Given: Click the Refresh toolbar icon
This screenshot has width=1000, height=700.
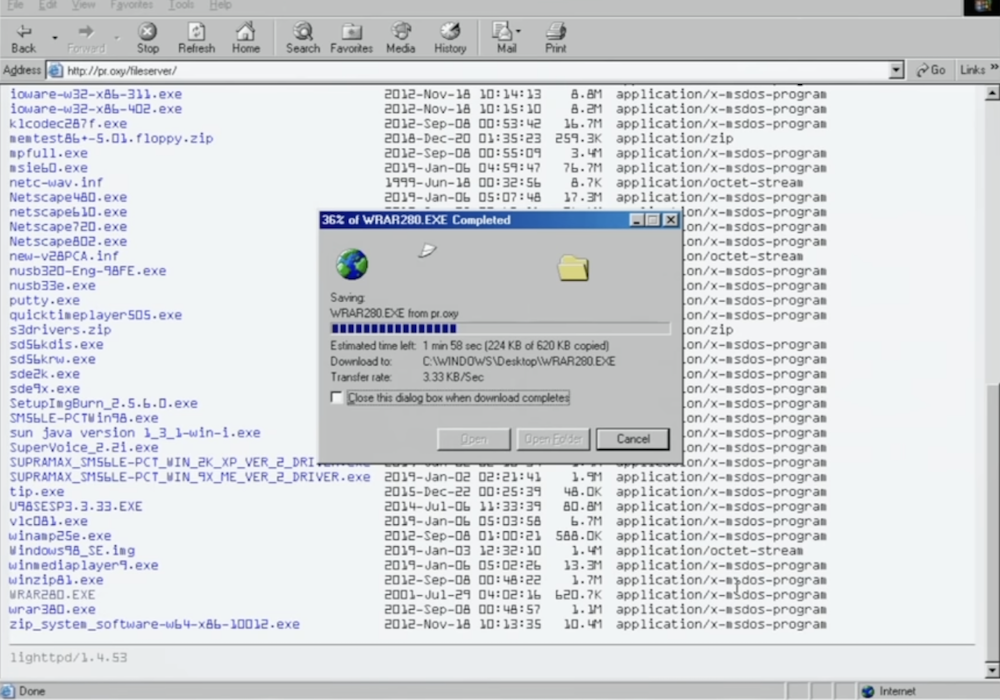Looking at the screenshot, I should (196, 31).
